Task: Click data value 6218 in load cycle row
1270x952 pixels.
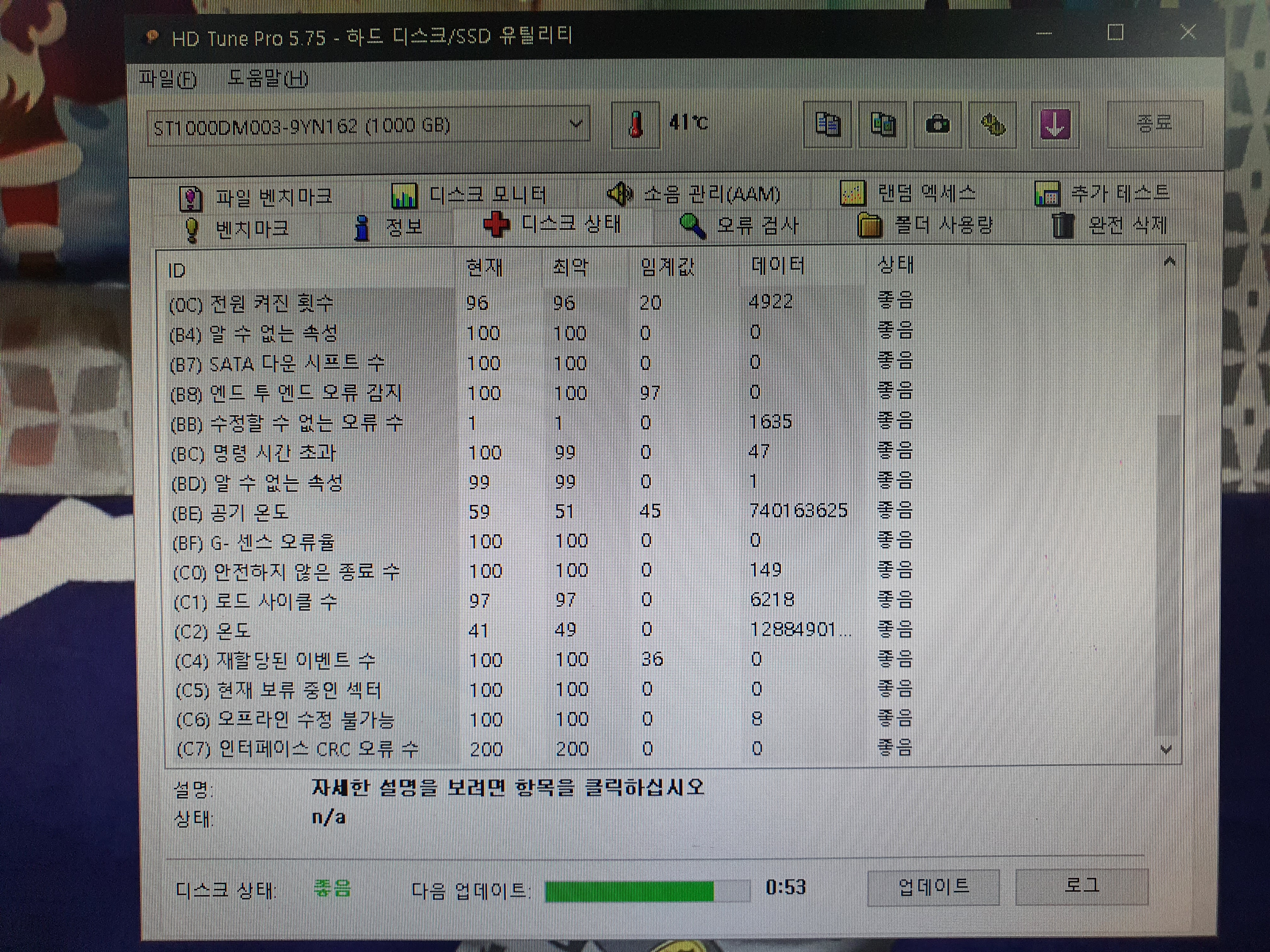Action: click(772, 600)
